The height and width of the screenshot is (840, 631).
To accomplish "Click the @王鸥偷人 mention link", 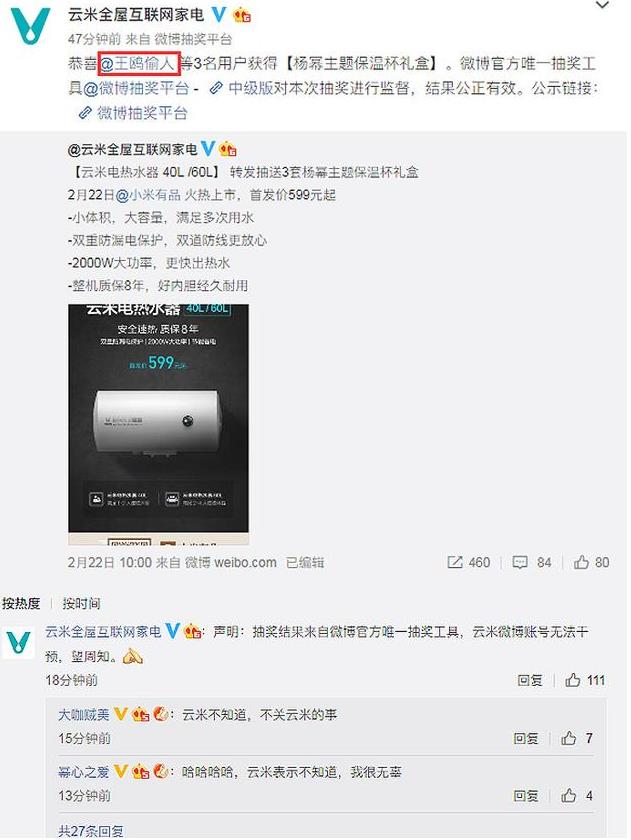I will pyautogui.click(x=139, y=64).
